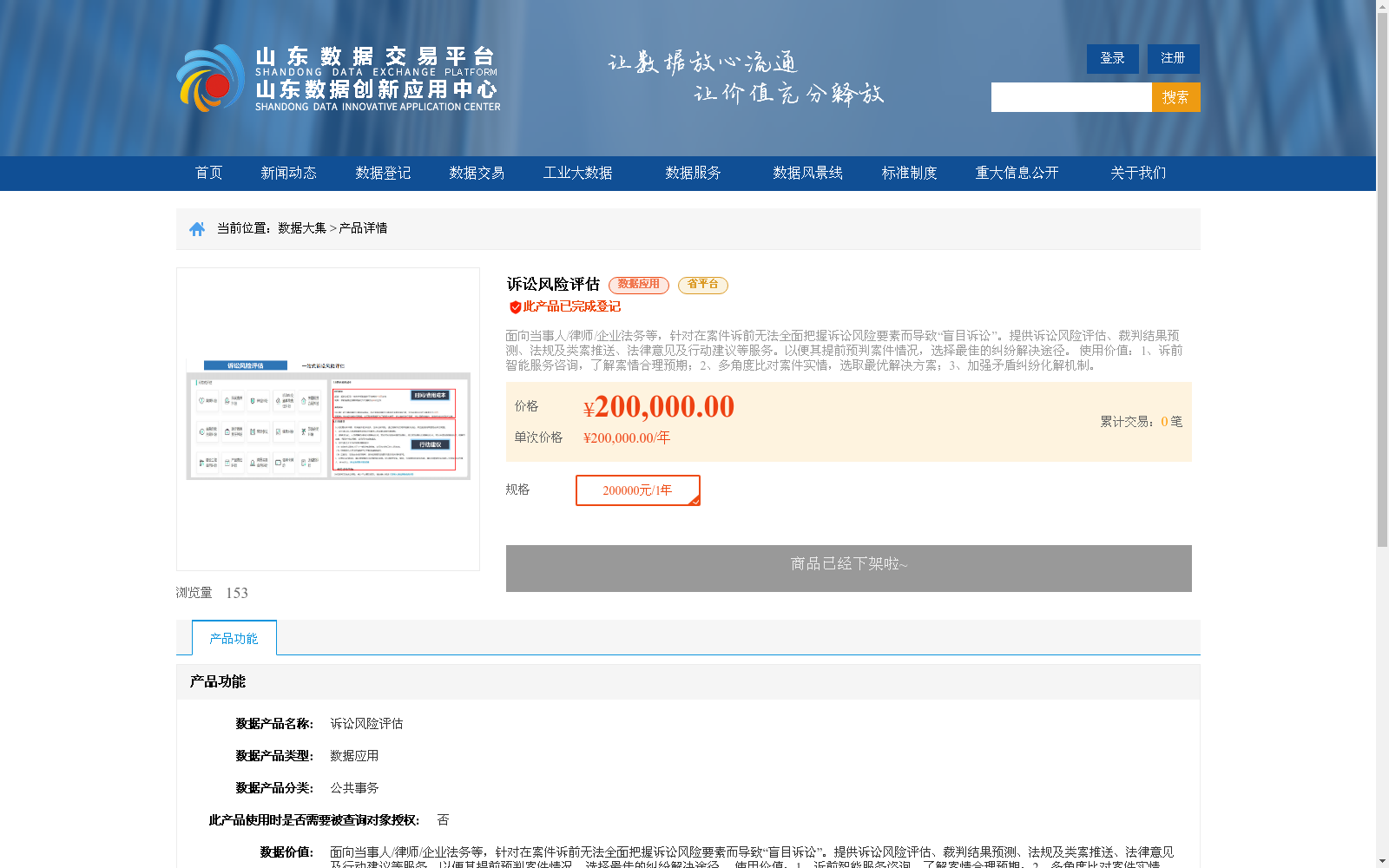Click the ¥200,000.00 price value
Viewport: 1389px width, 868px height.
click(659, 406)
